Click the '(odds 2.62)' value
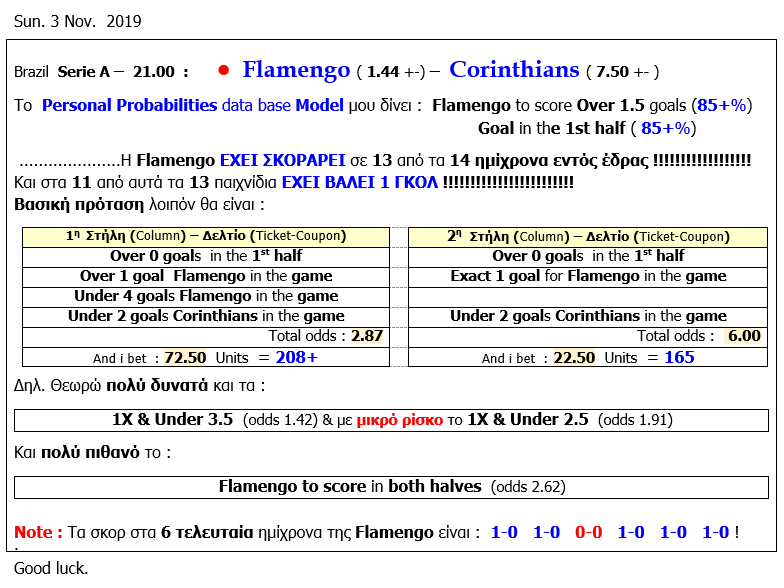 click(528, 487)
